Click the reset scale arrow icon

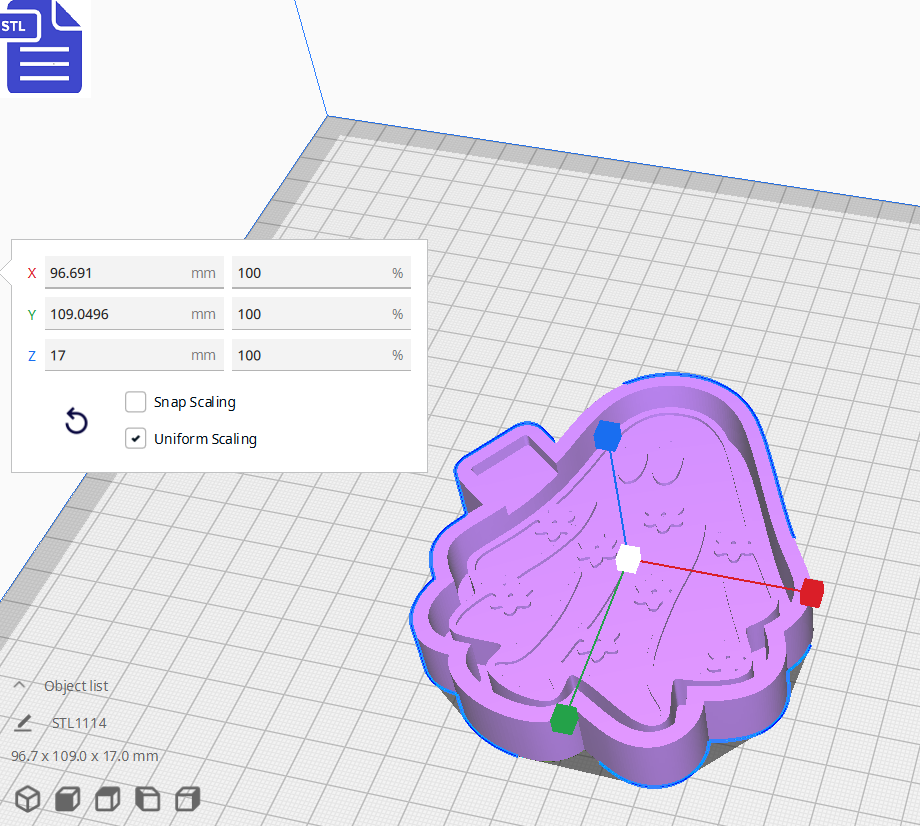75,421
